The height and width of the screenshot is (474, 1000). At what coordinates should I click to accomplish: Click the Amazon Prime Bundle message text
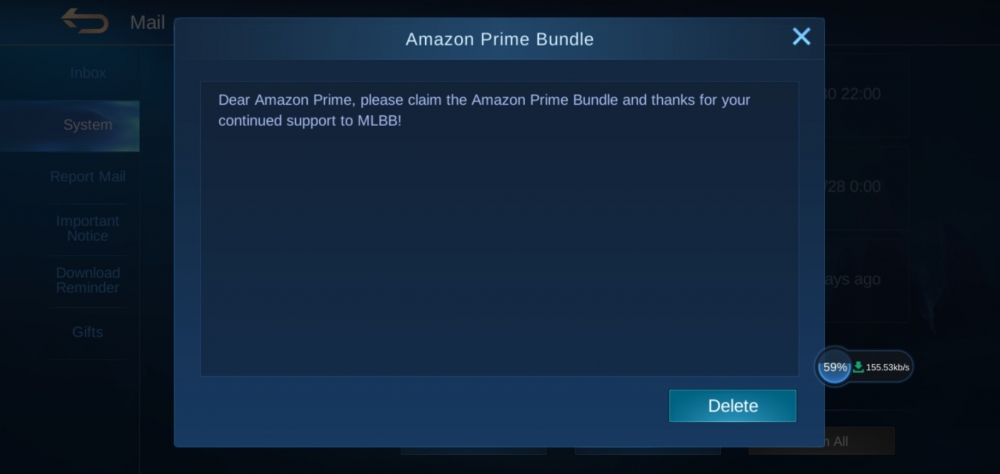484,110
